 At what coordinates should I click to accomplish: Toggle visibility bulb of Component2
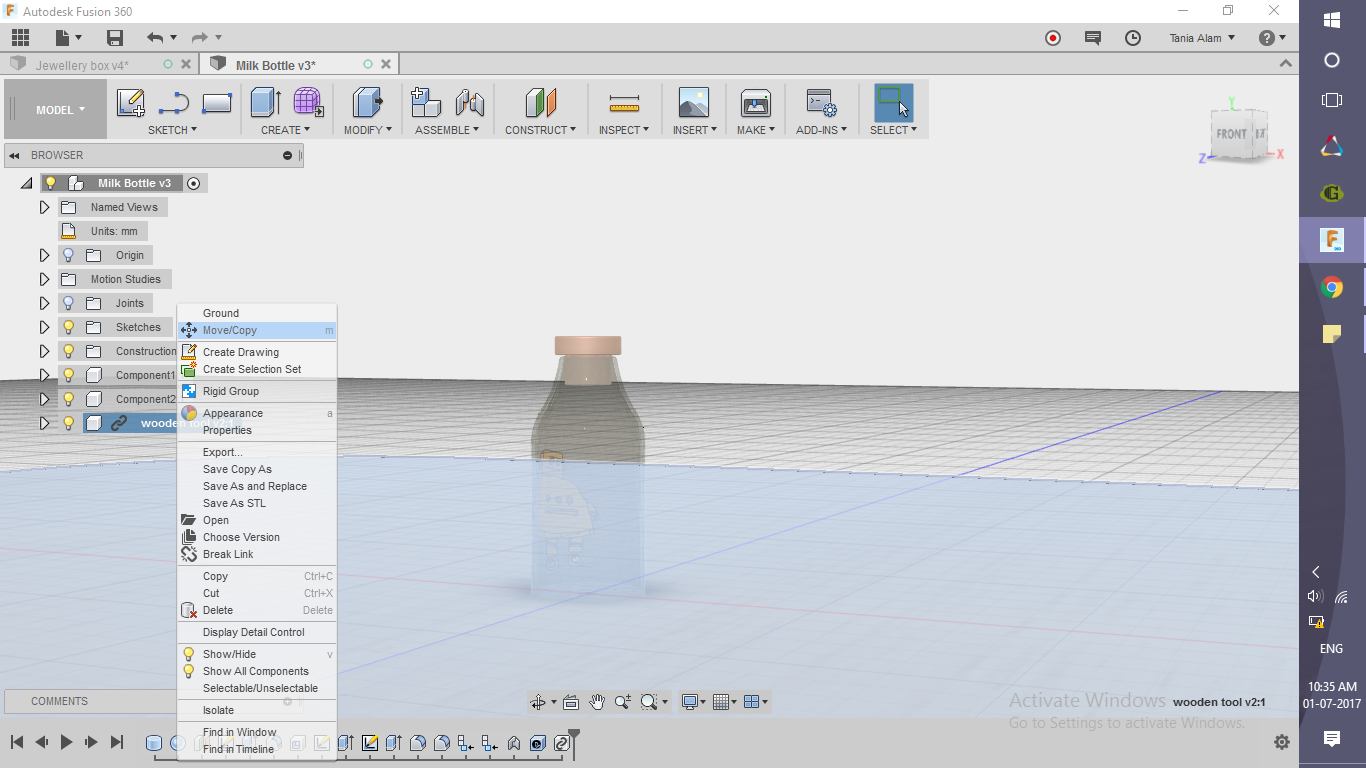click(69, 399)
